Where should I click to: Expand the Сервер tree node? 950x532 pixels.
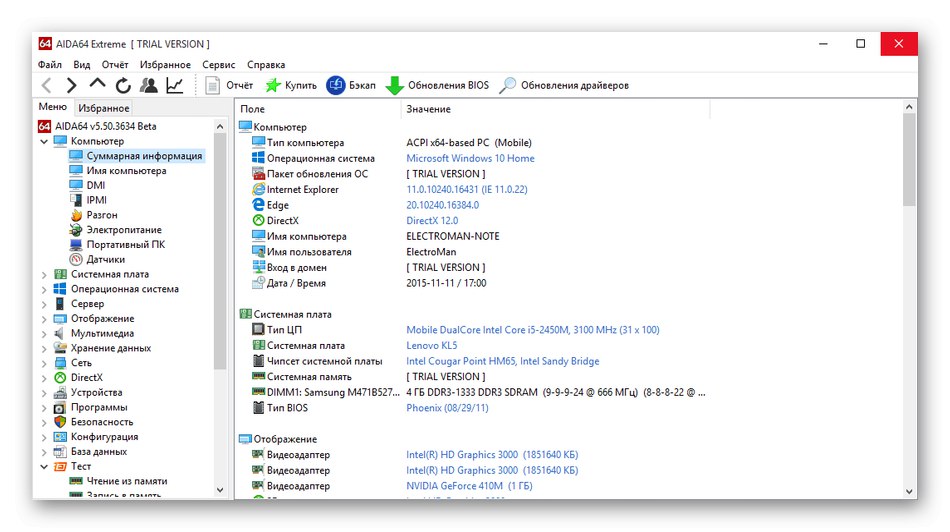(x=44, y=304)
